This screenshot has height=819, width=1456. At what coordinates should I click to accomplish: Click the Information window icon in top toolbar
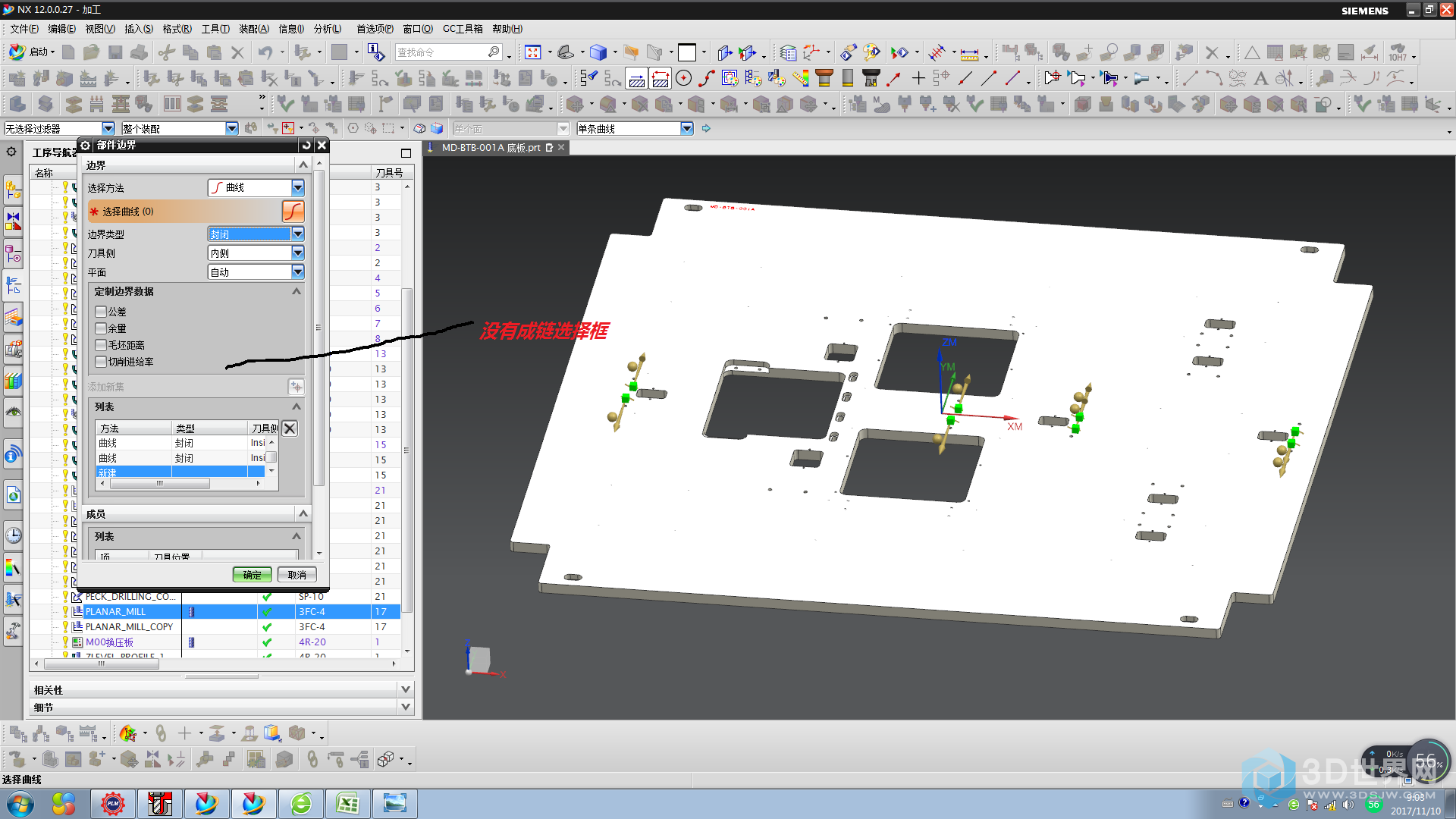375,52
